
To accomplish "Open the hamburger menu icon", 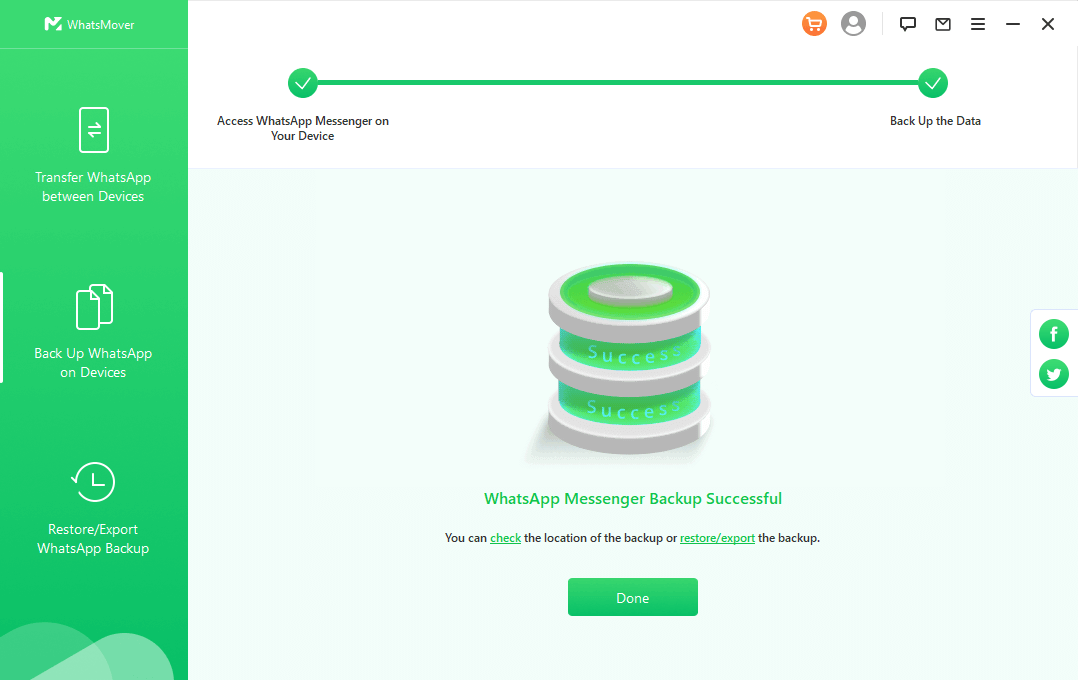I will click(x=978, y=24).
